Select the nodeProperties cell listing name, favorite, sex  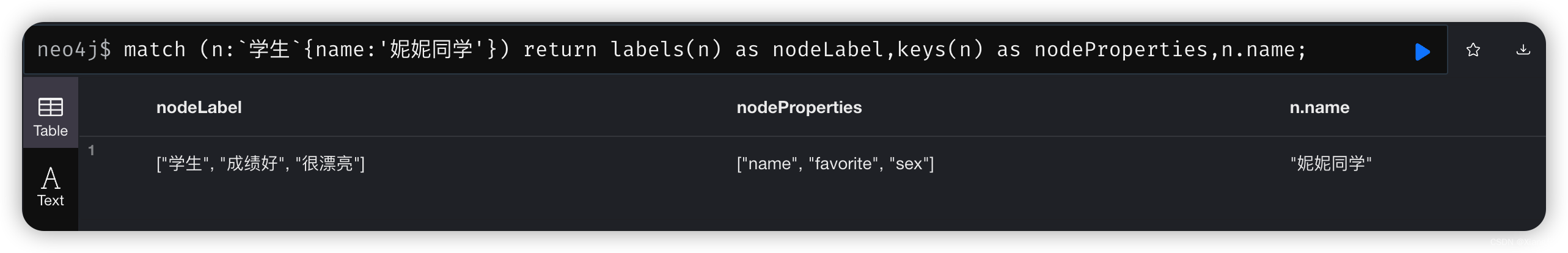click(835, 164)
